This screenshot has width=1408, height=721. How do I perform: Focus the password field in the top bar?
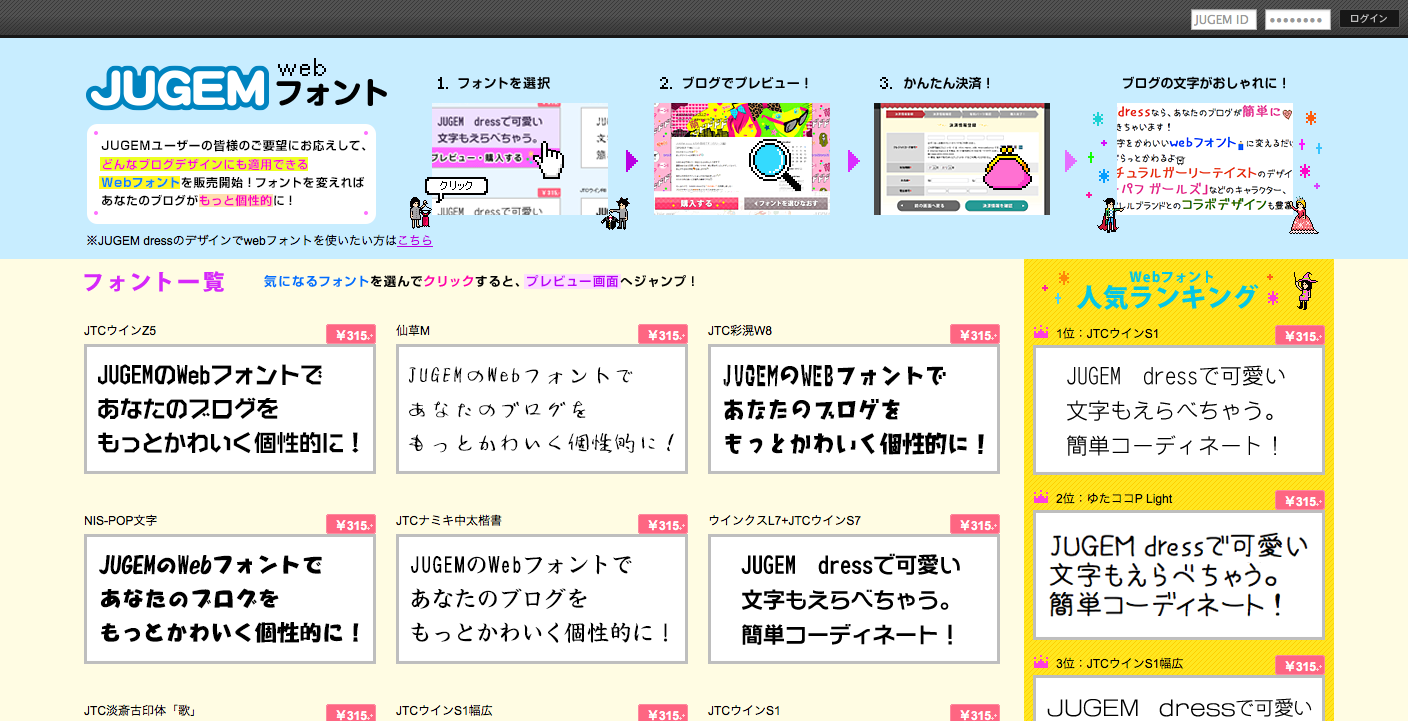coord(1297,20)
